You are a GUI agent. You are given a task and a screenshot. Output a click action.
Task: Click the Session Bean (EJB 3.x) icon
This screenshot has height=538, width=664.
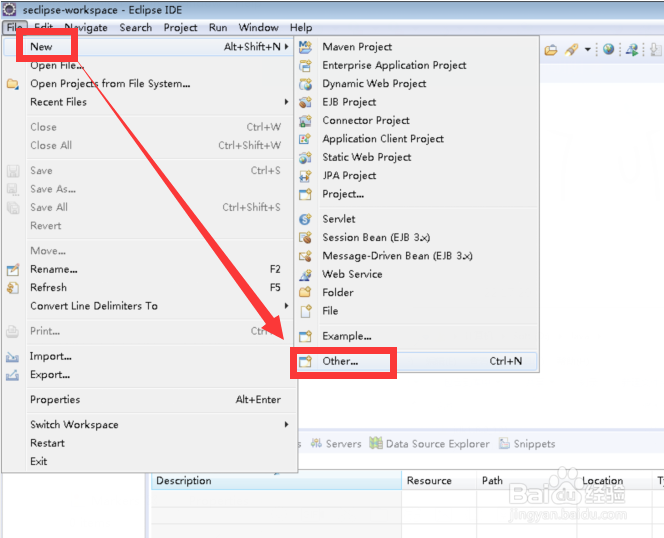pos(305,238)
